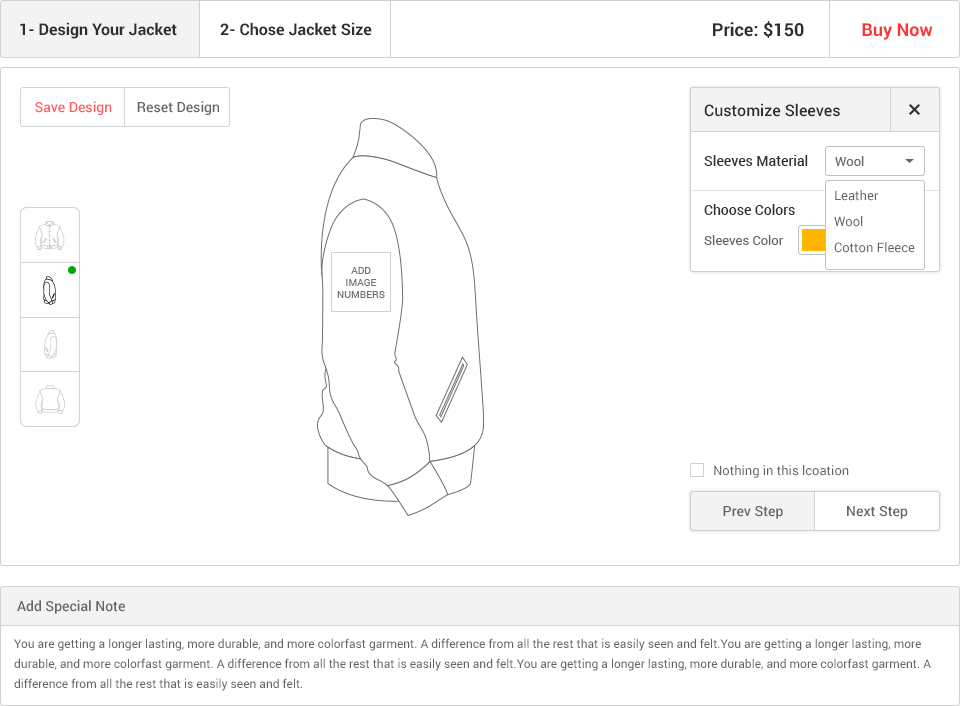Select the back view jacket thumbnail
The image size is (960, 706).
point(50,399)
